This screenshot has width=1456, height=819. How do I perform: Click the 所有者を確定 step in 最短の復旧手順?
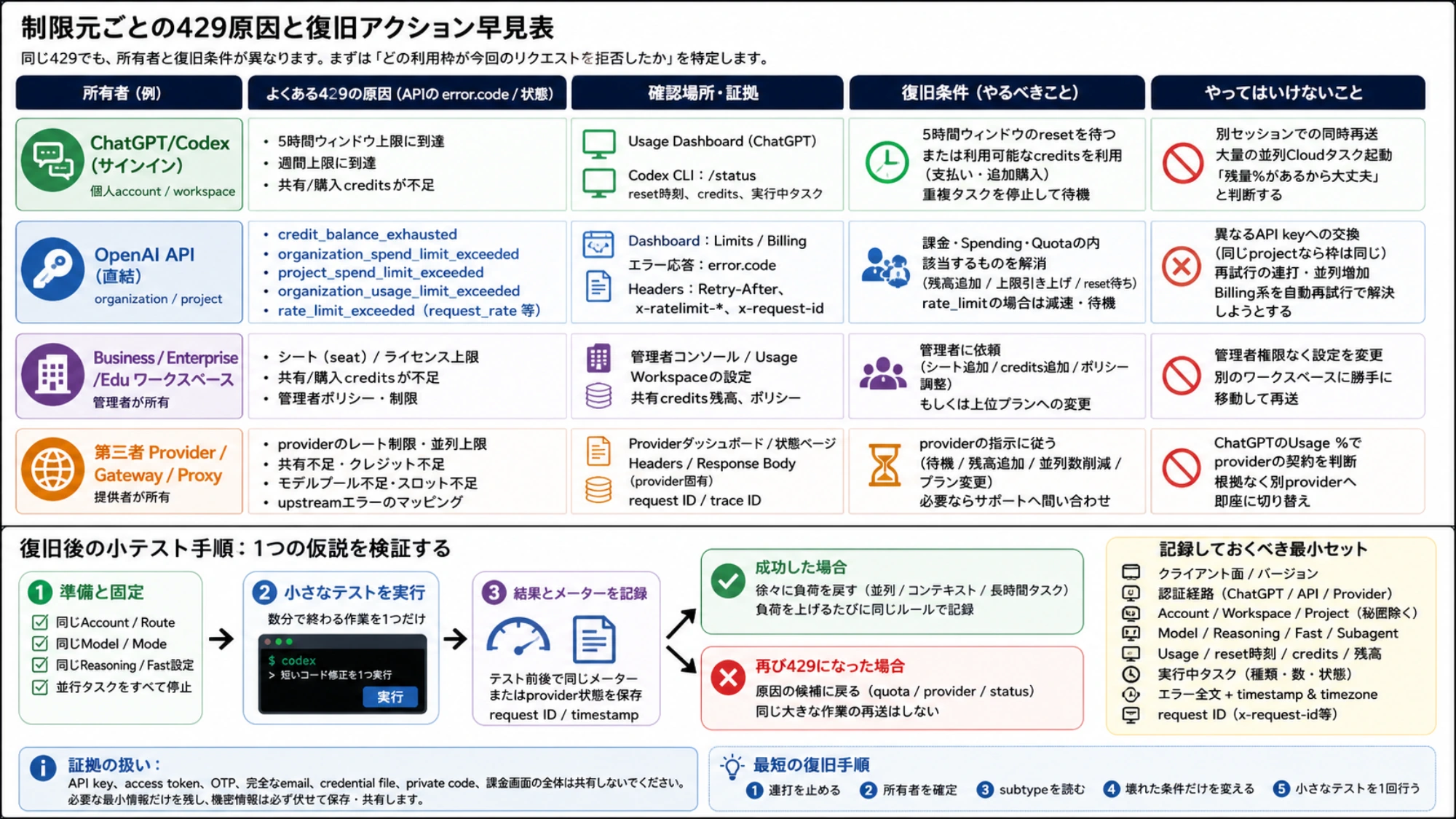coord(919,790)
